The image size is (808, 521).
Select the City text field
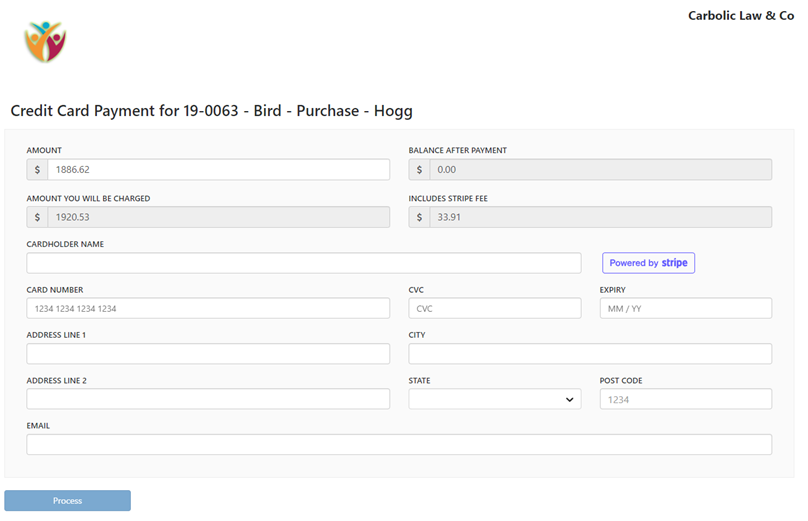(x=590, y=354)
